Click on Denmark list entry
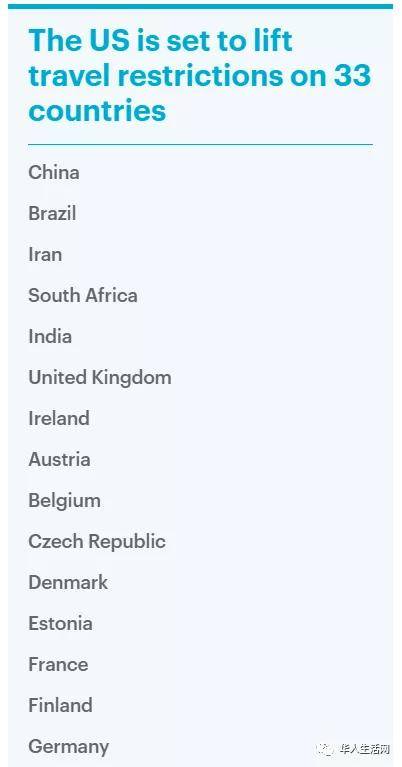Screen dimensions: 402x767 68,583
